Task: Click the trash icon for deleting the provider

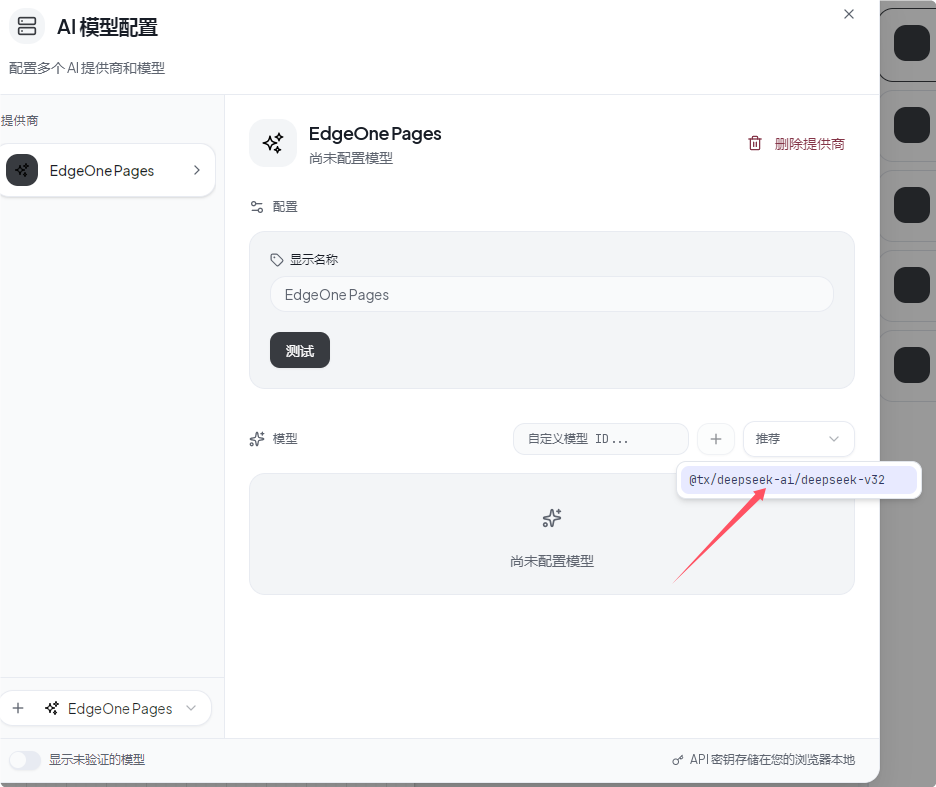Action: coord(755,143)
